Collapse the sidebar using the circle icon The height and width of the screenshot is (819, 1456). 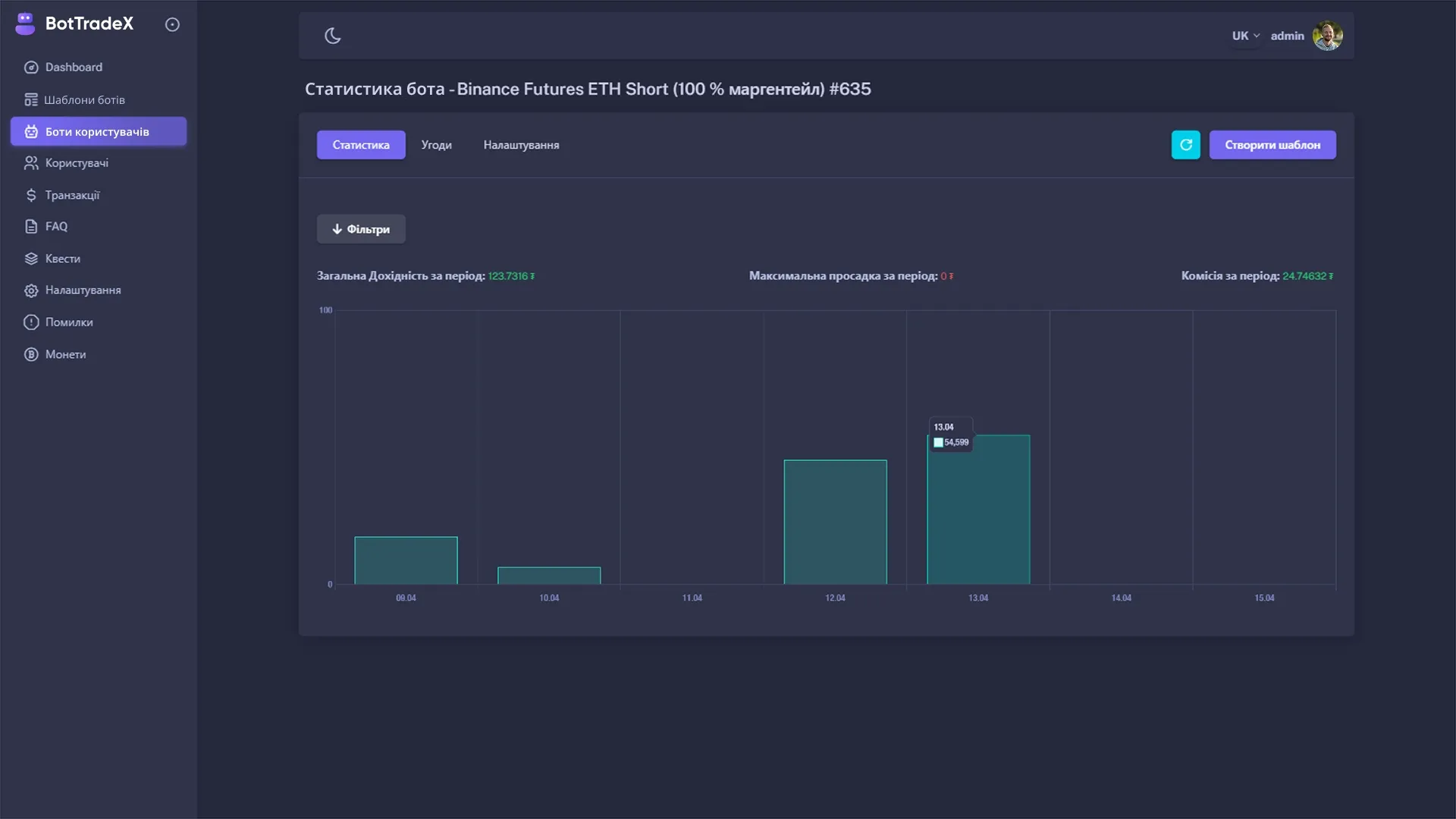172,24
